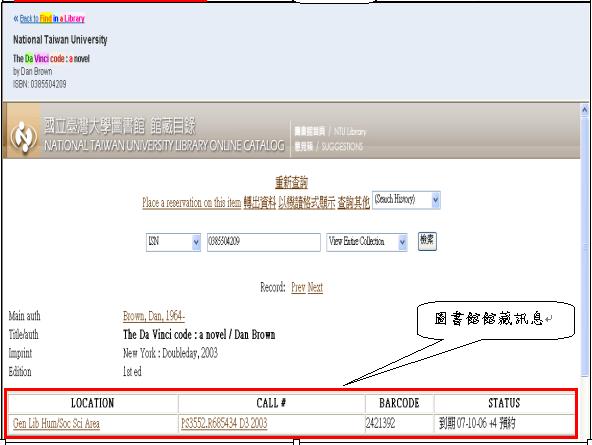The height and width of the screenshot is (445, 592).
Task: Open the ISN search type dropdown
Action: (x=173, y=242)
